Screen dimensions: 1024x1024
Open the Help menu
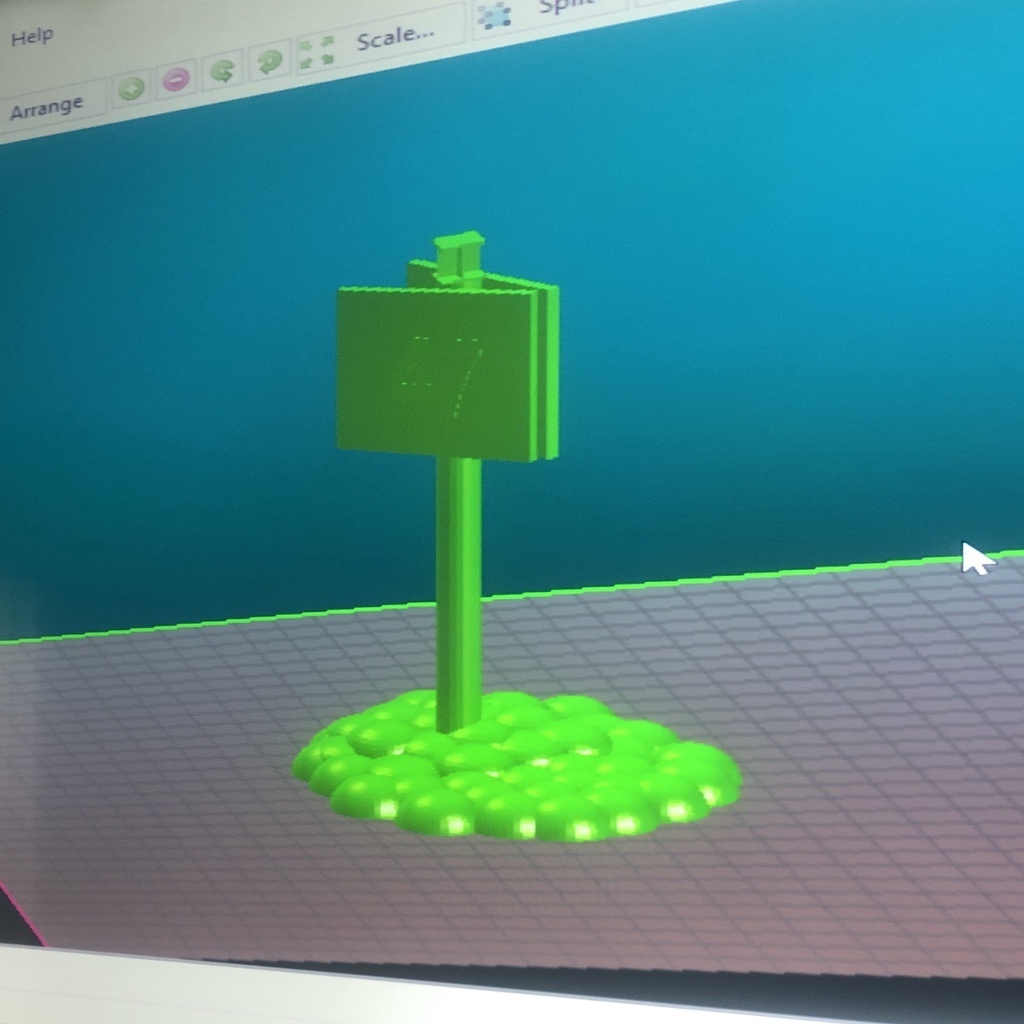coord(34,36)
